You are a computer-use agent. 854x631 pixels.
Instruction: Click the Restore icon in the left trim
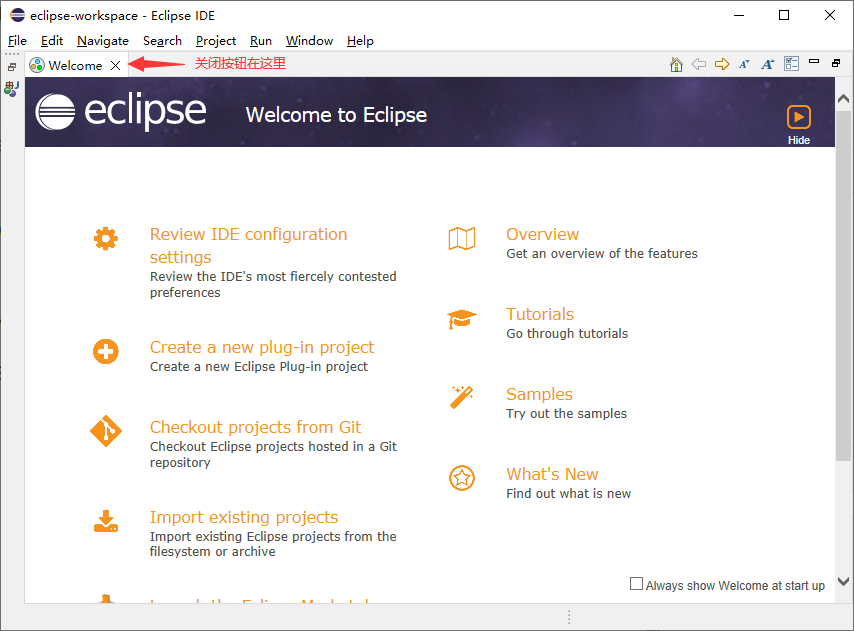(12, 67)
